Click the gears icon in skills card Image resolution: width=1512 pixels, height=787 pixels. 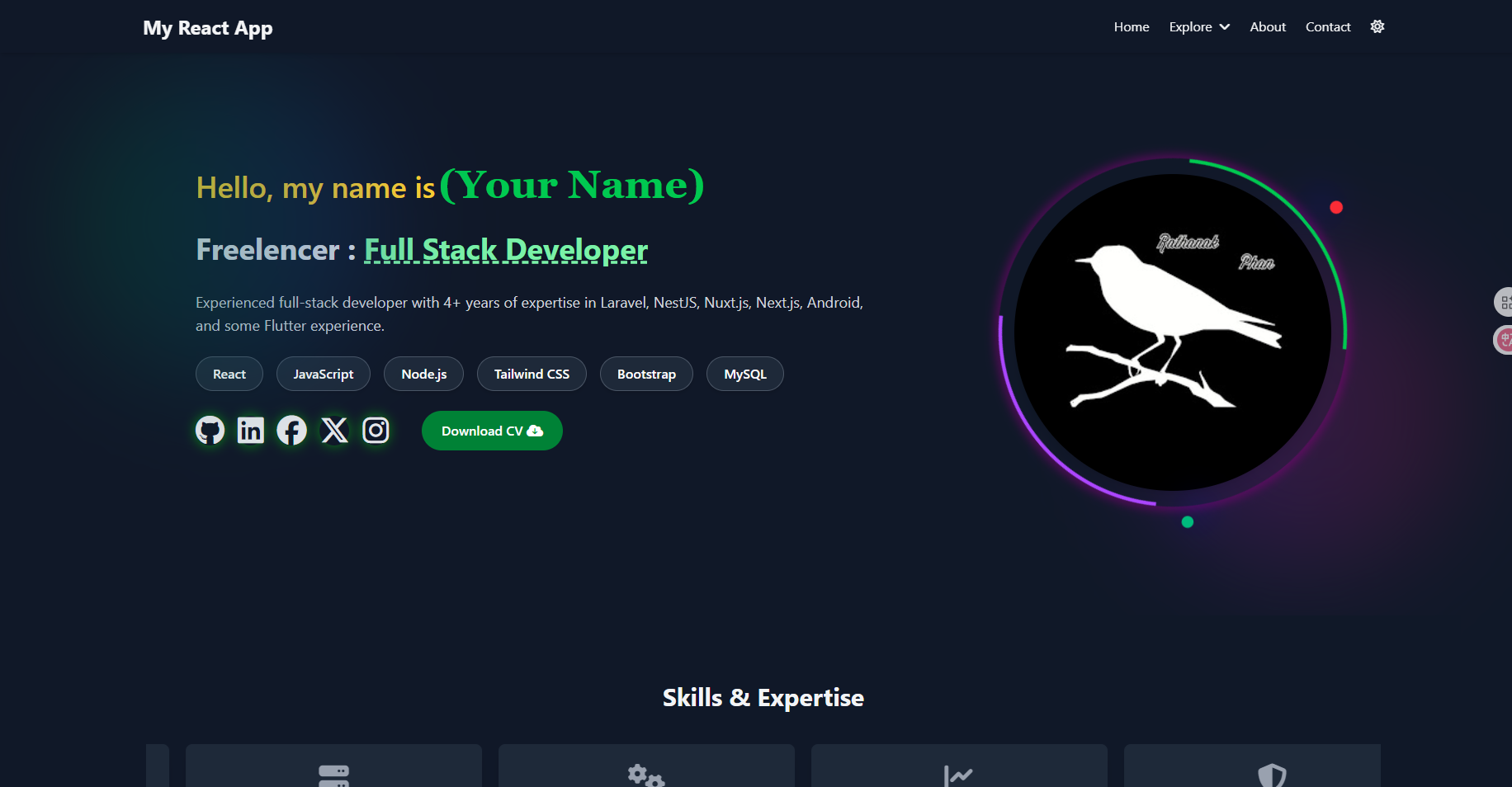(x=645, y=775)
